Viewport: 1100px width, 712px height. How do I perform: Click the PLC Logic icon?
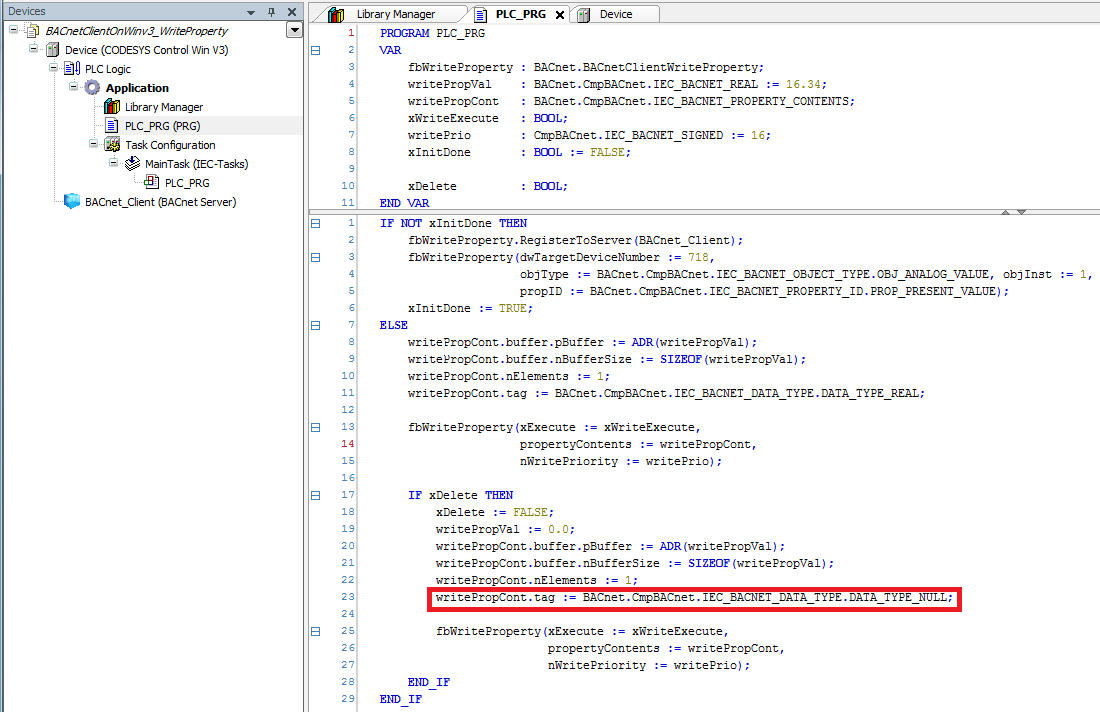72,69
